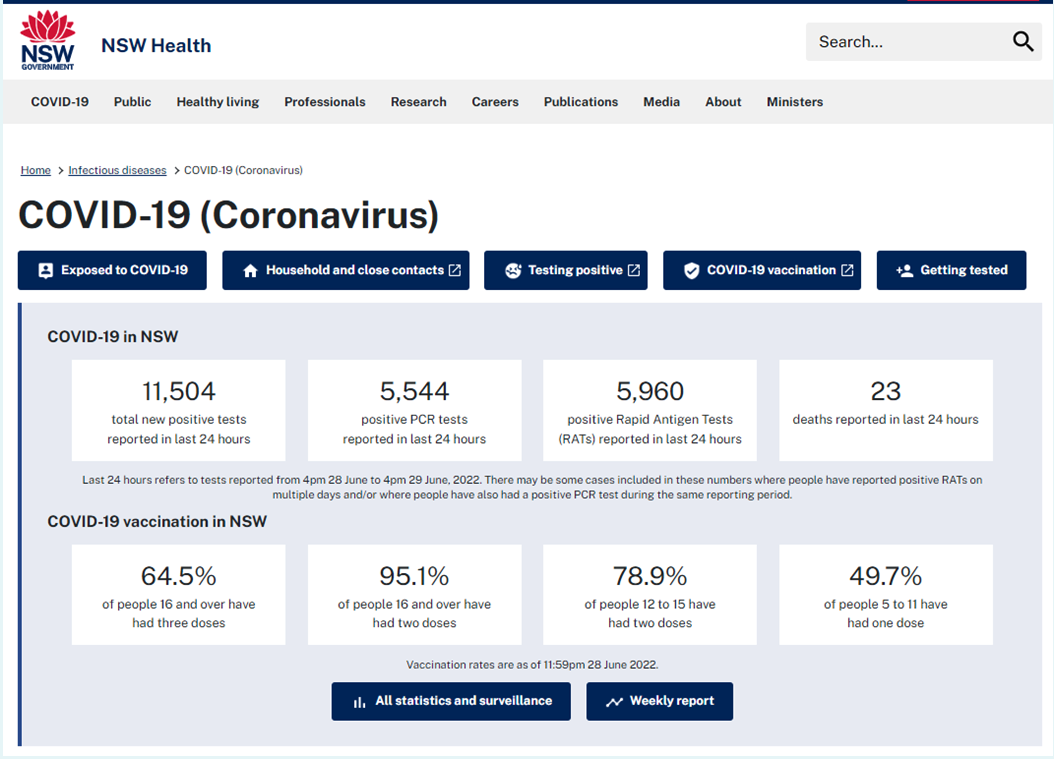The width and height of the screenshot is (1054, 759).
Task: Open the Research menu item
Action: [419, 102]
